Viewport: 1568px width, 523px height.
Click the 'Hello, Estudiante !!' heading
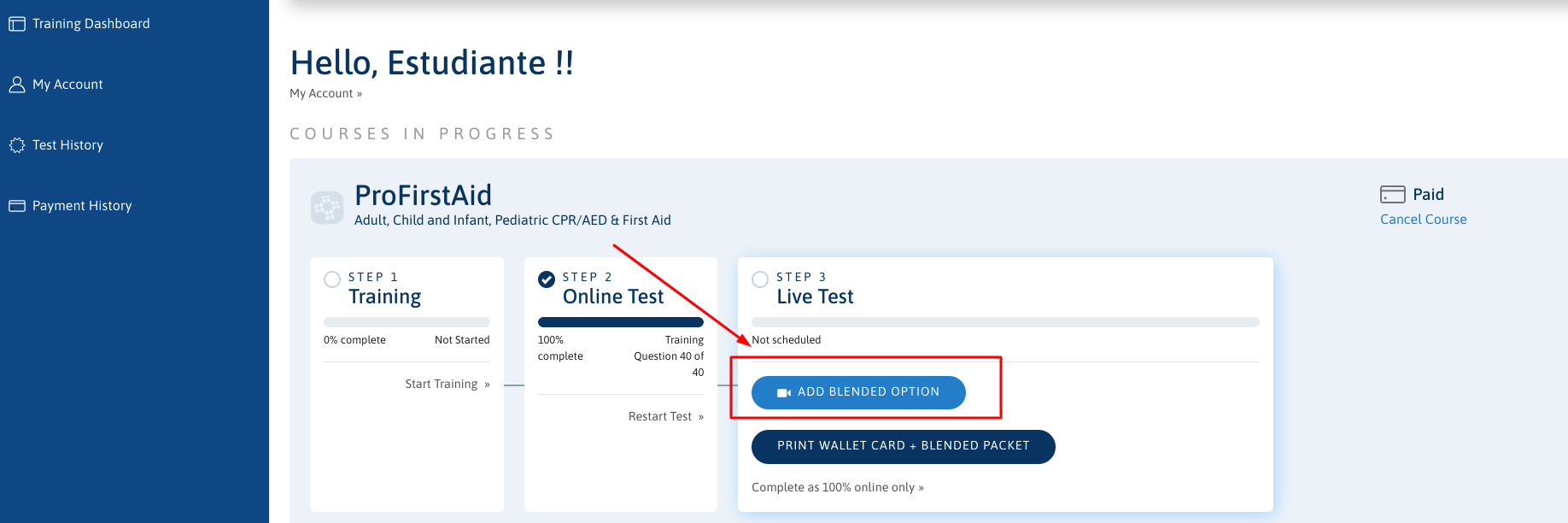pyautogui.click(x=432, y=63)
